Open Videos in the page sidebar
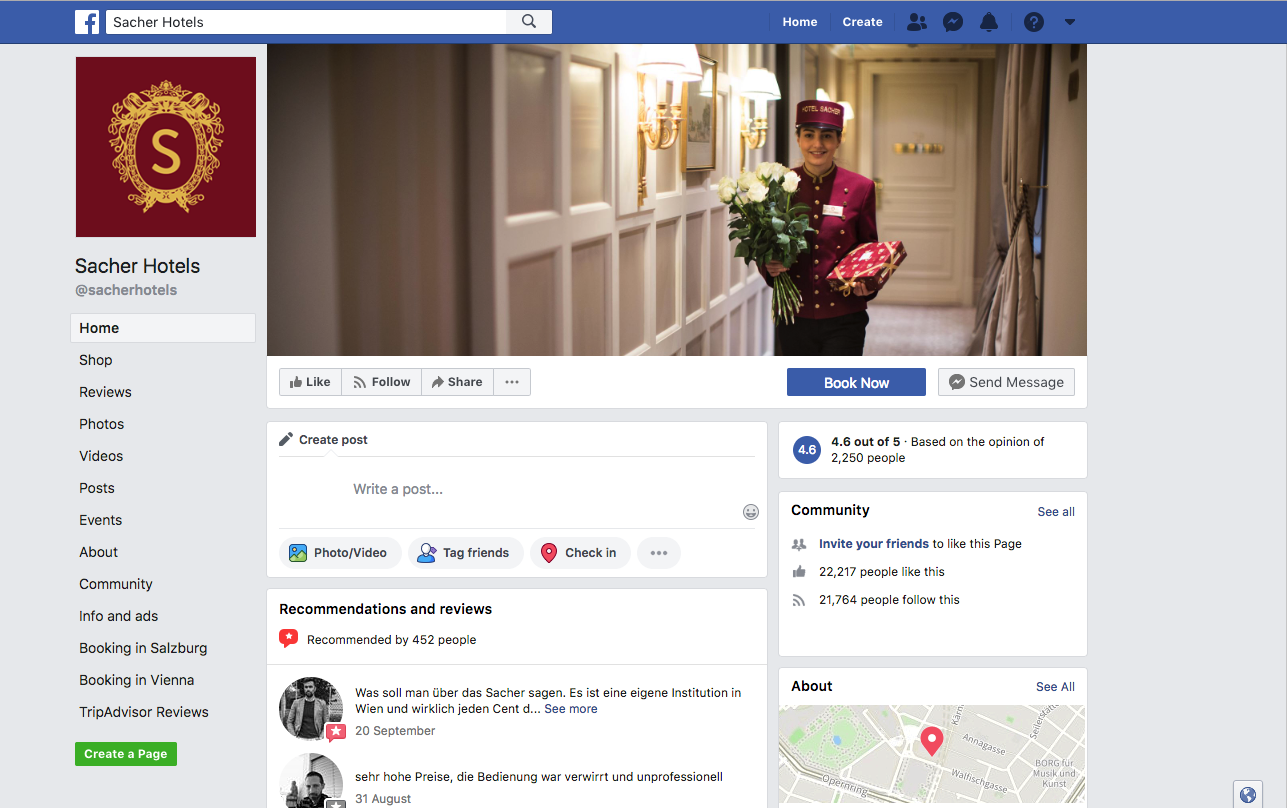Viewport: 1287px width, 808px height. [x=101, y=456]
